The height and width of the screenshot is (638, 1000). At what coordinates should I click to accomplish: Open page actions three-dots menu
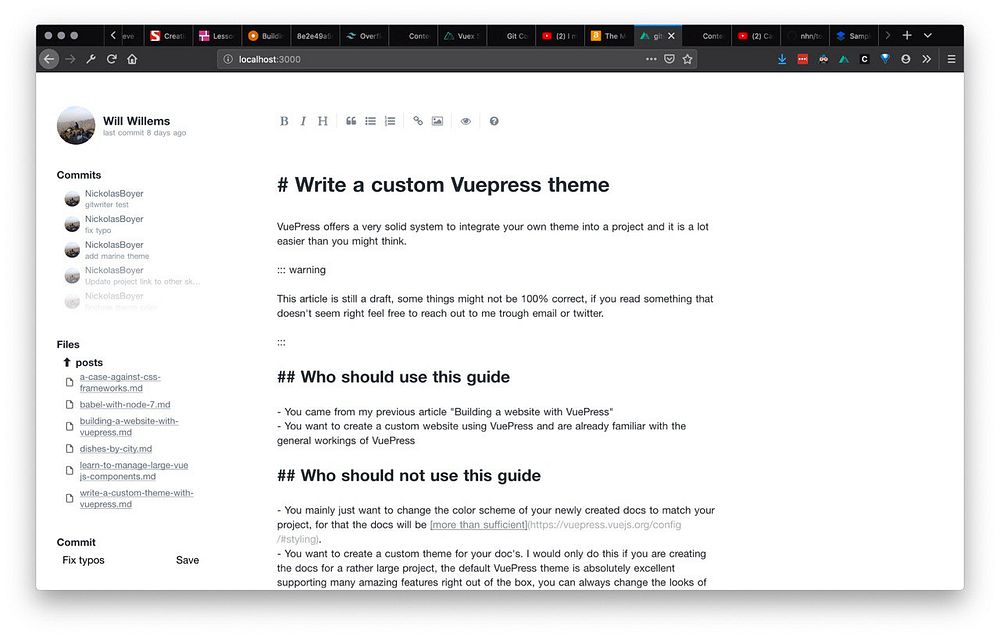651,59
